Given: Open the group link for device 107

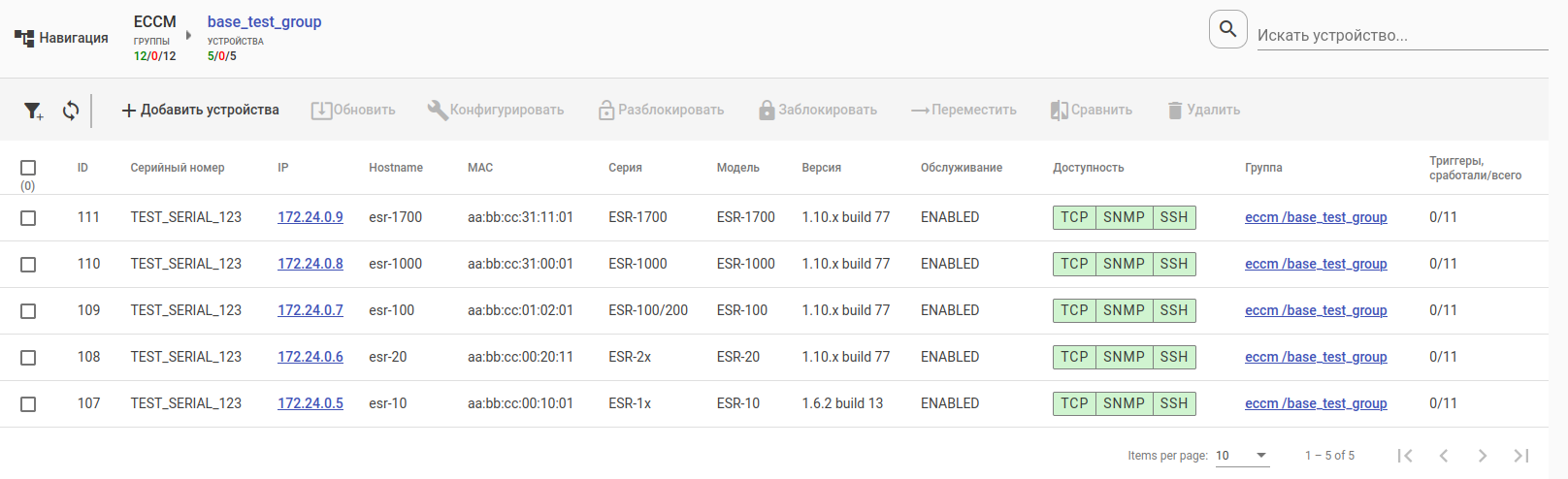Looking at the screenshot, I should click(x=1316, y=403).
